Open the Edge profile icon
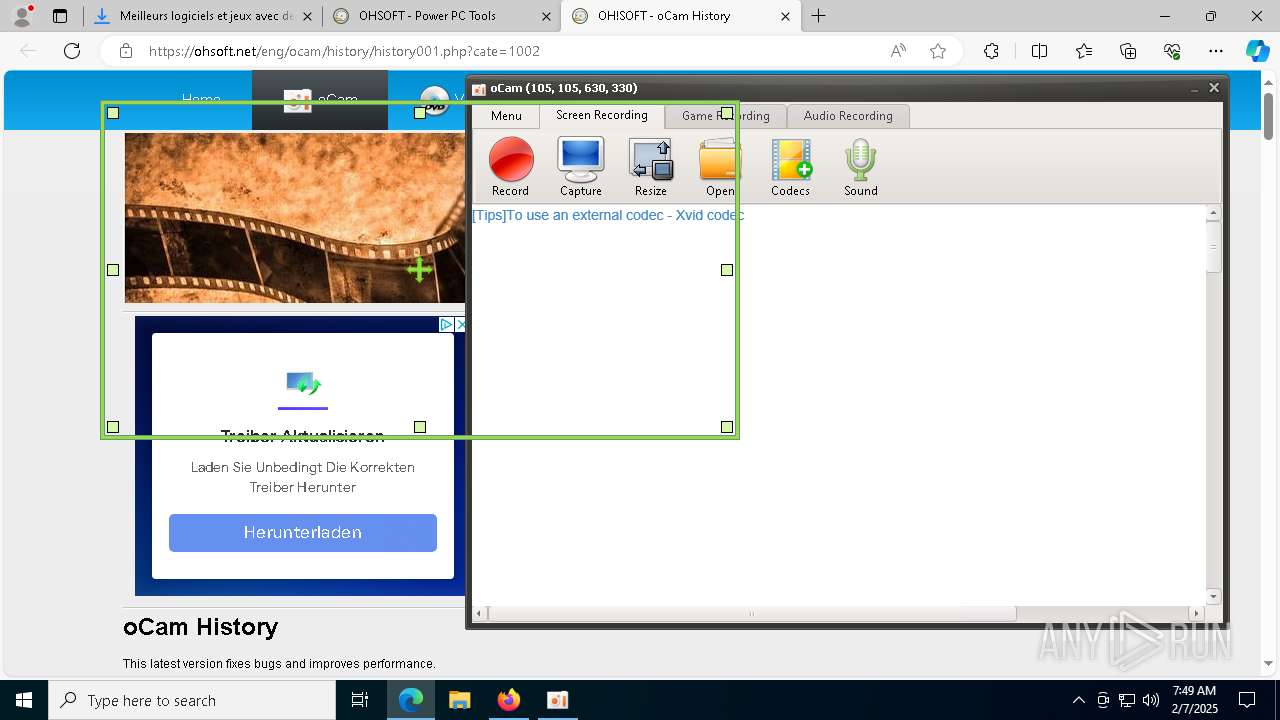The image size is (1280, 720). [22, 16]
